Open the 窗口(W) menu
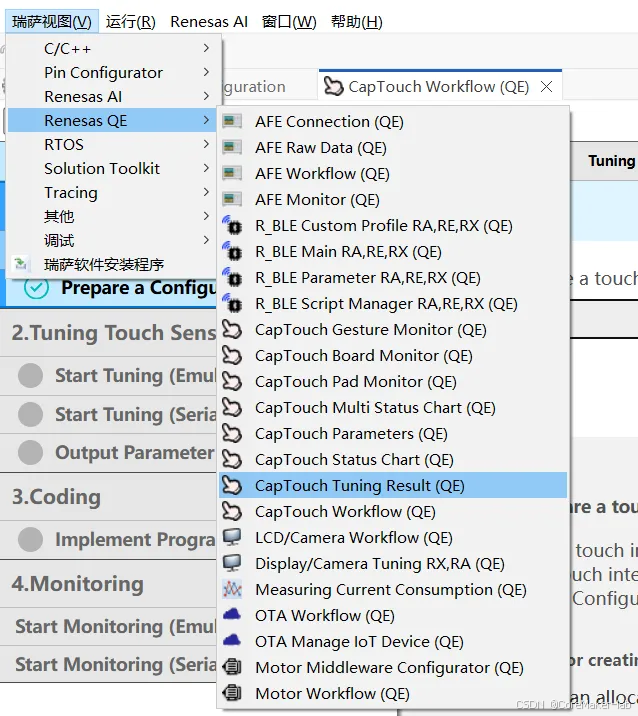The image size is (638, 716). click(289, 21)
